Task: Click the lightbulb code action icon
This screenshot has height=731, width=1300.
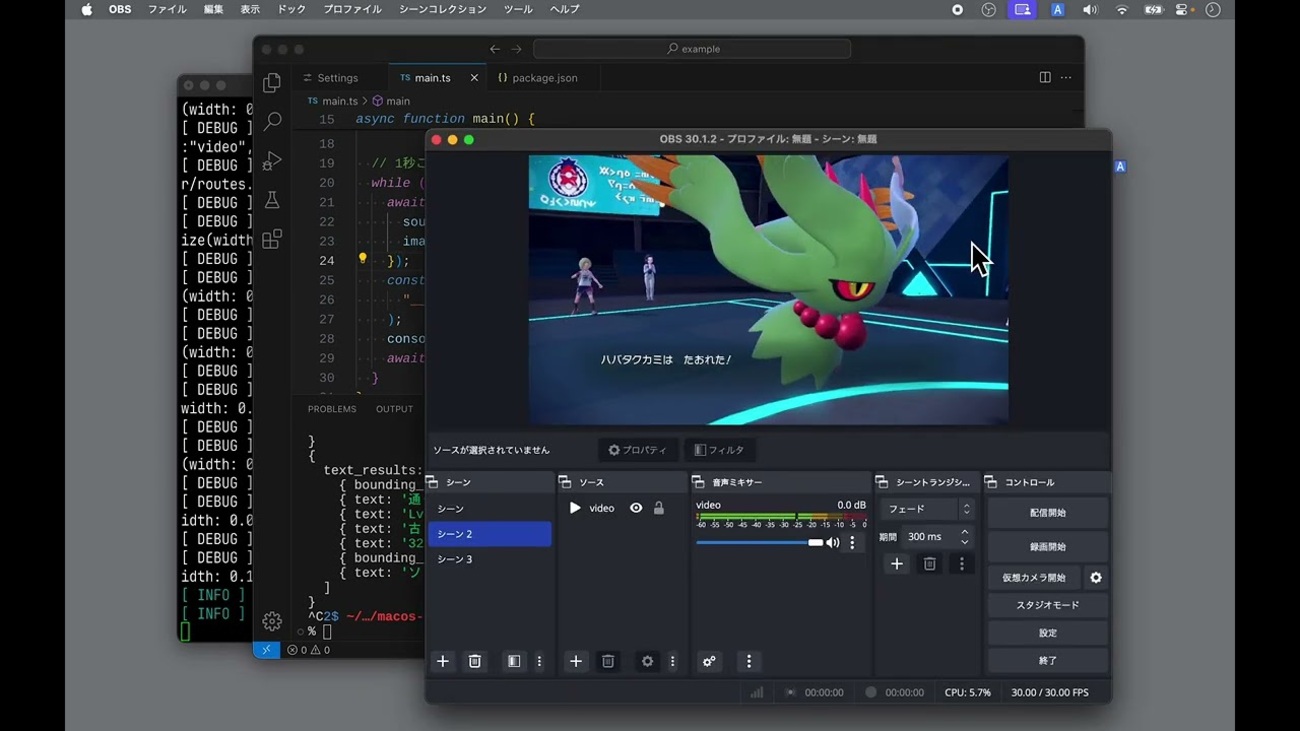Action: tap(363, 259)
